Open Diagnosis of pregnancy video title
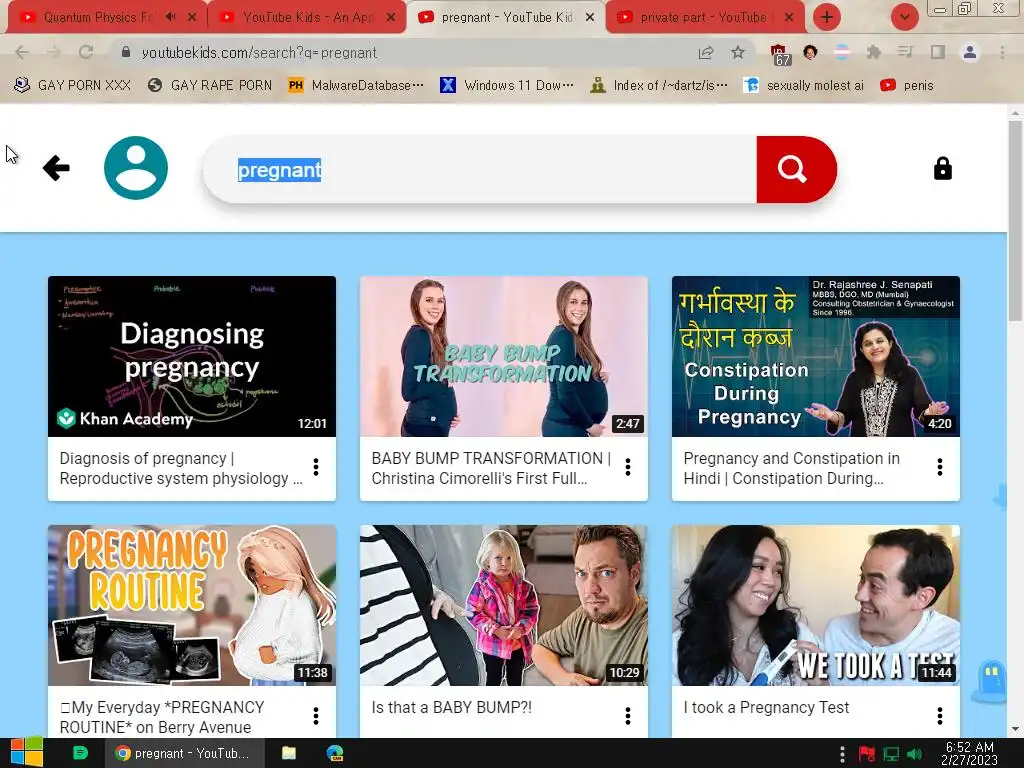This screenshot has width=1024, height=768. point(181,468)
